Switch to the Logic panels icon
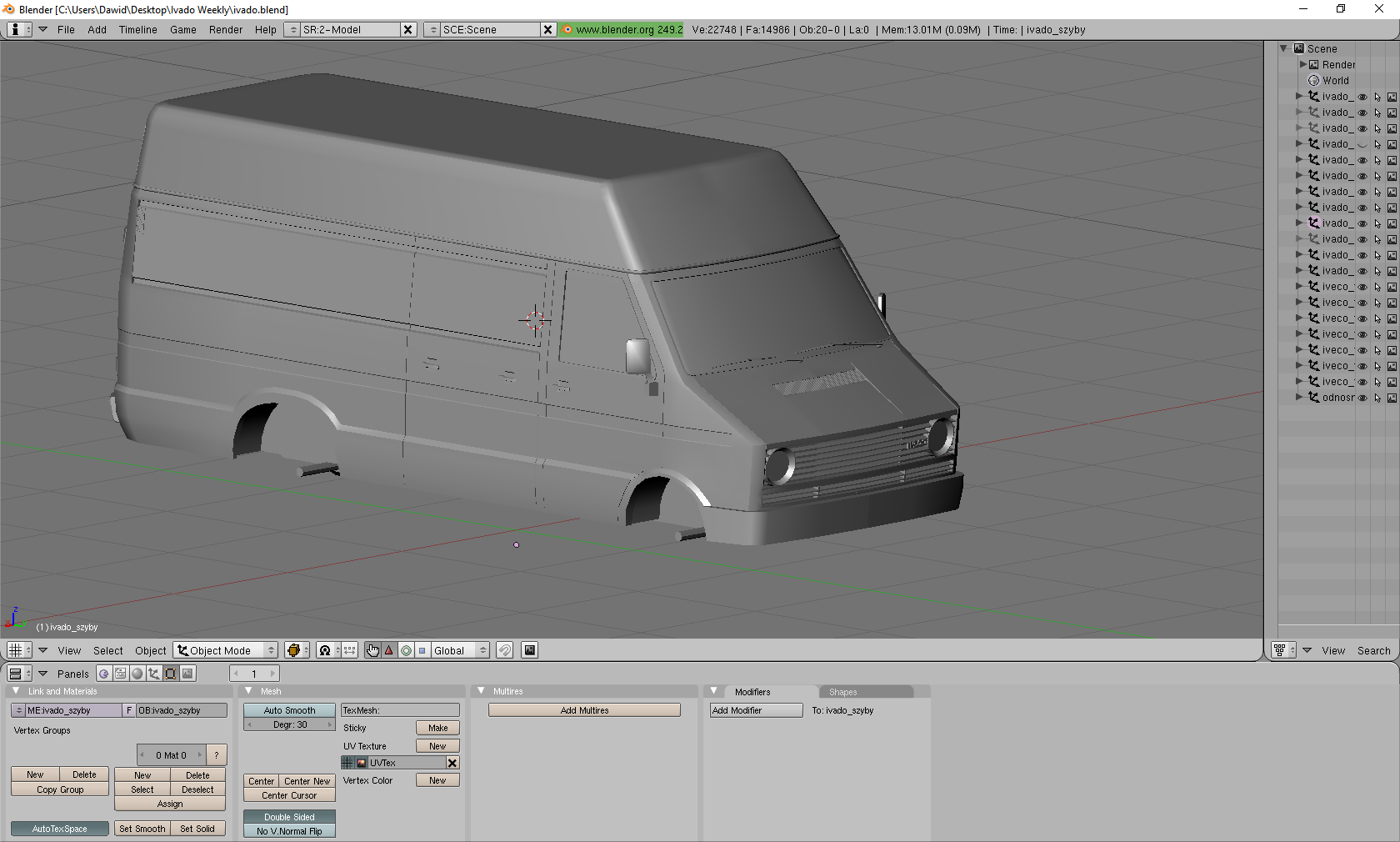This screenshot has height=842, width=1400. click(x=103, y=674)
